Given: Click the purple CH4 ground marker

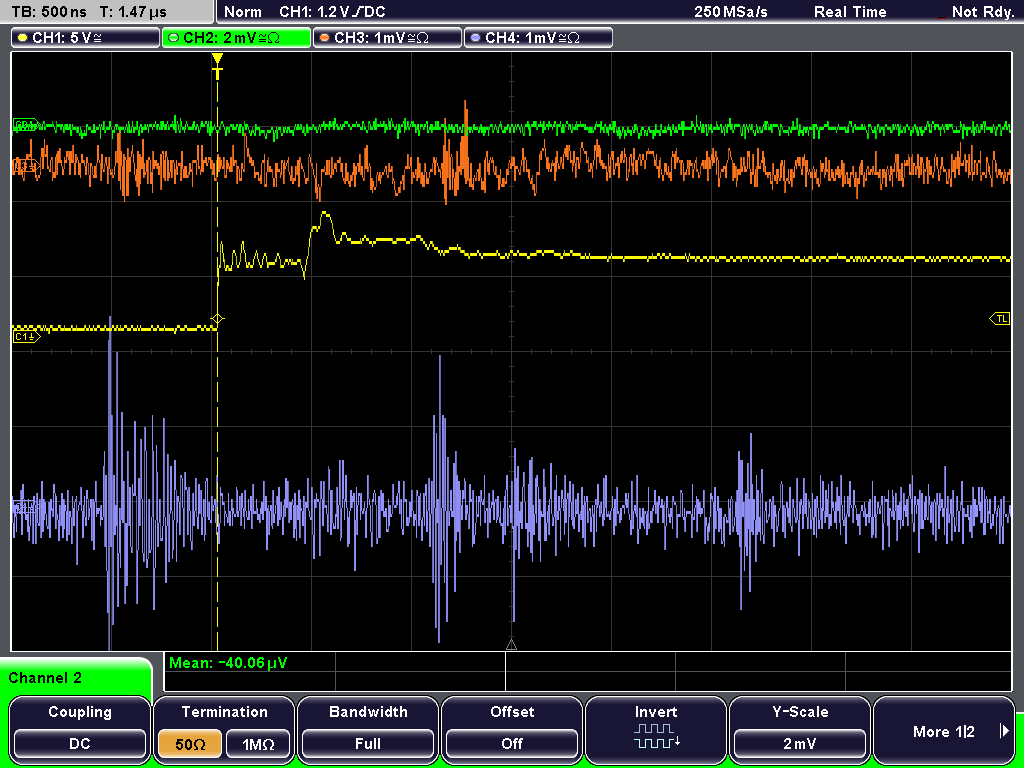Looking at the screenshot, I should [x=26, y=506].
